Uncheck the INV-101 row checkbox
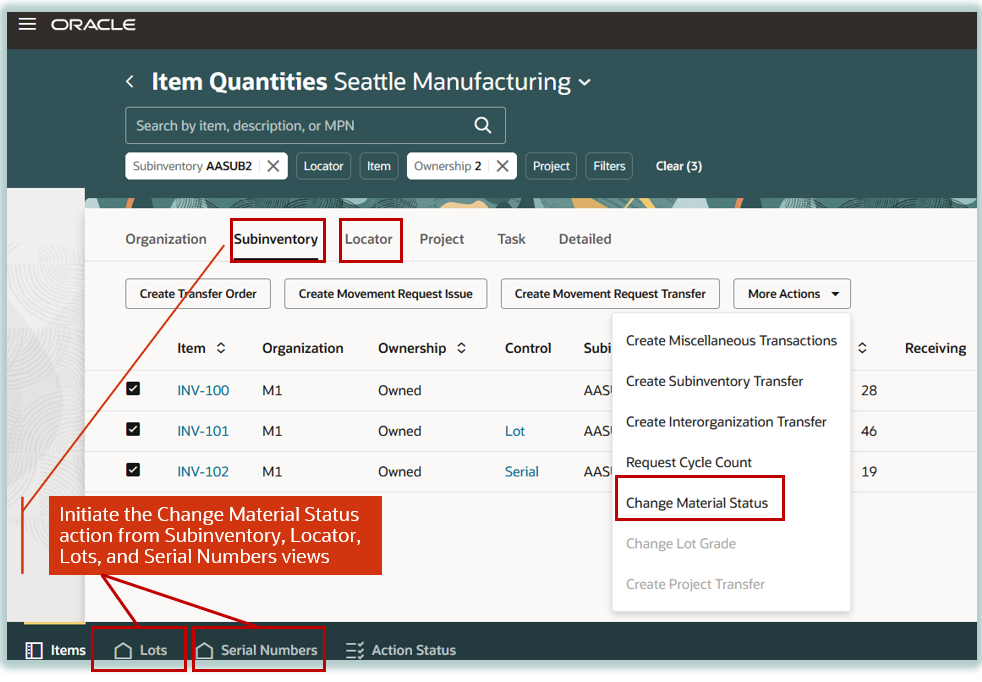Image resolution: width=982 pixels, height=682 pixels. coord(133,430)
